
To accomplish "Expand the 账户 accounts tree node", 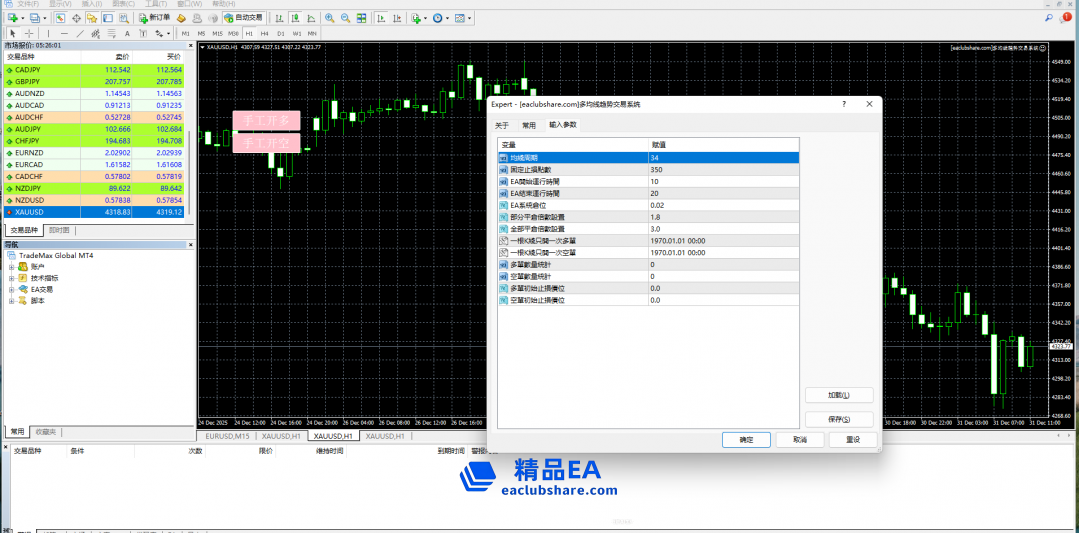I will tap(12, 267).
